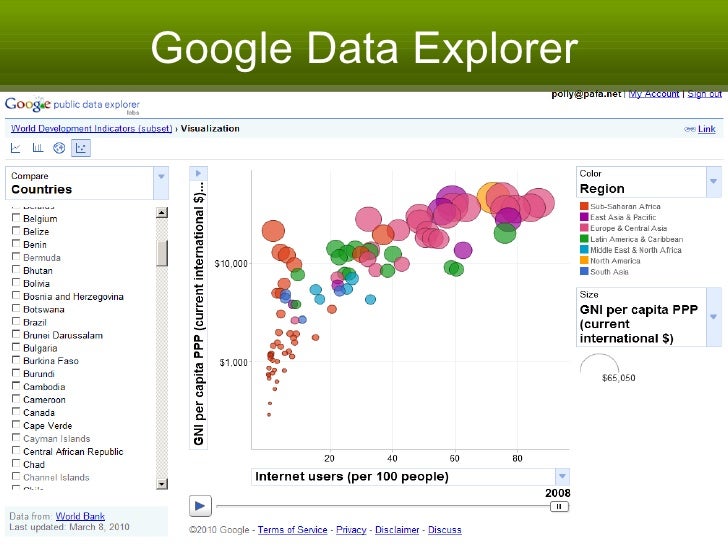The image size is (728, 546).
Task: Open the Color Region dropdown arrow
Action: point(714,182)
